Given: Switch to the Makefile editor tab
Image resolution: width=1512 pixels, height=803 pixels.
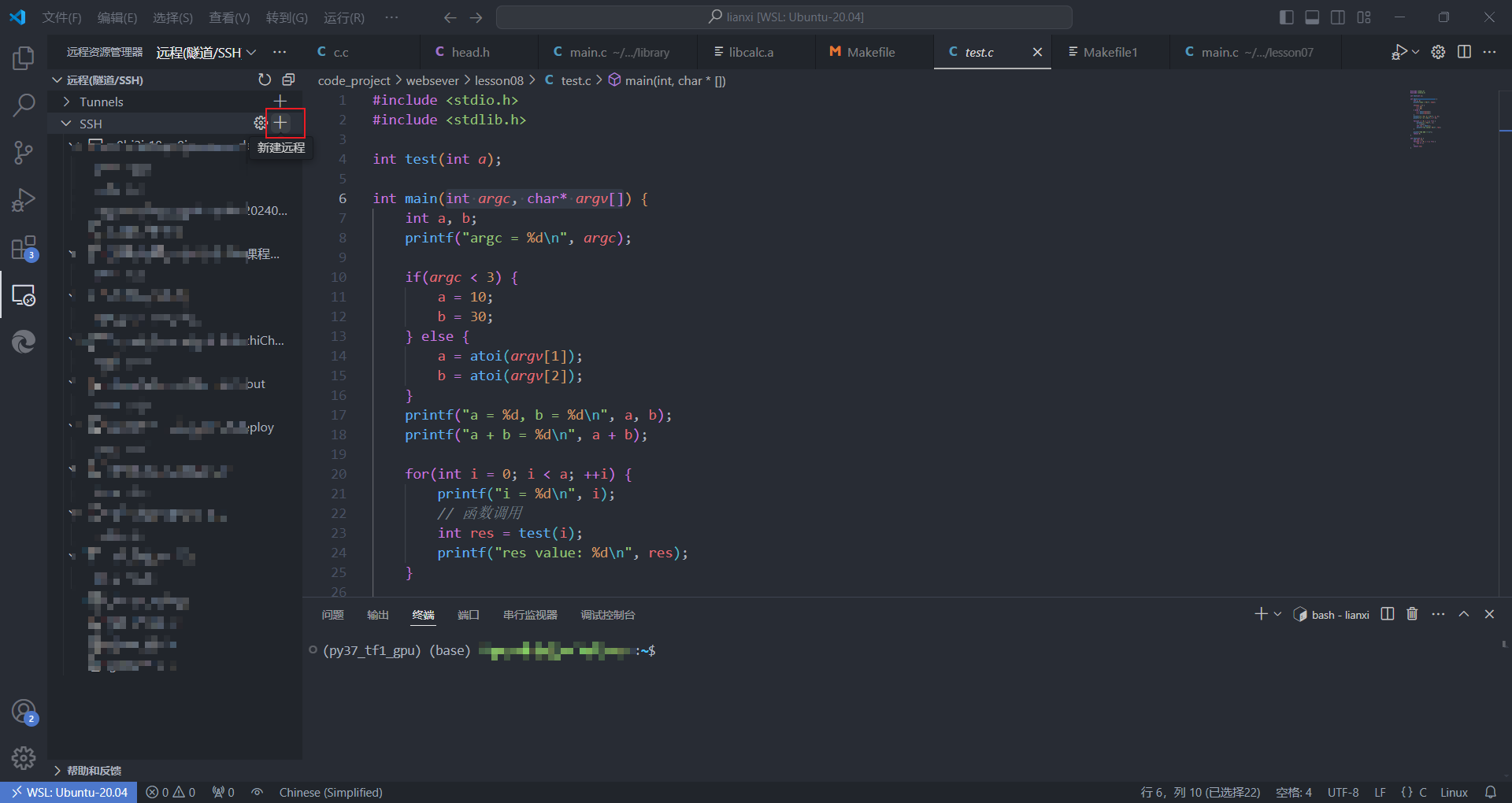Looking at the screenshot, I should point(870,52).
